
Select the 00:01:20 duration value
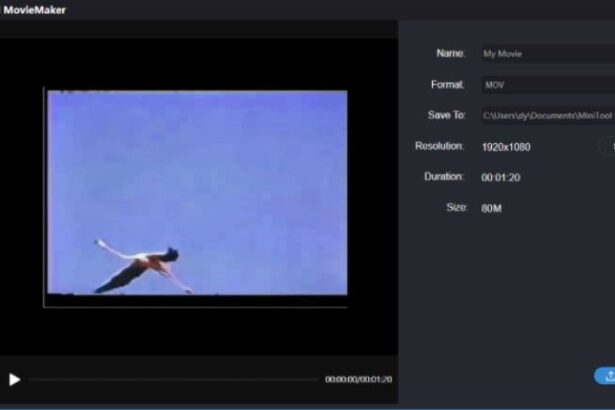click(500, 178)
